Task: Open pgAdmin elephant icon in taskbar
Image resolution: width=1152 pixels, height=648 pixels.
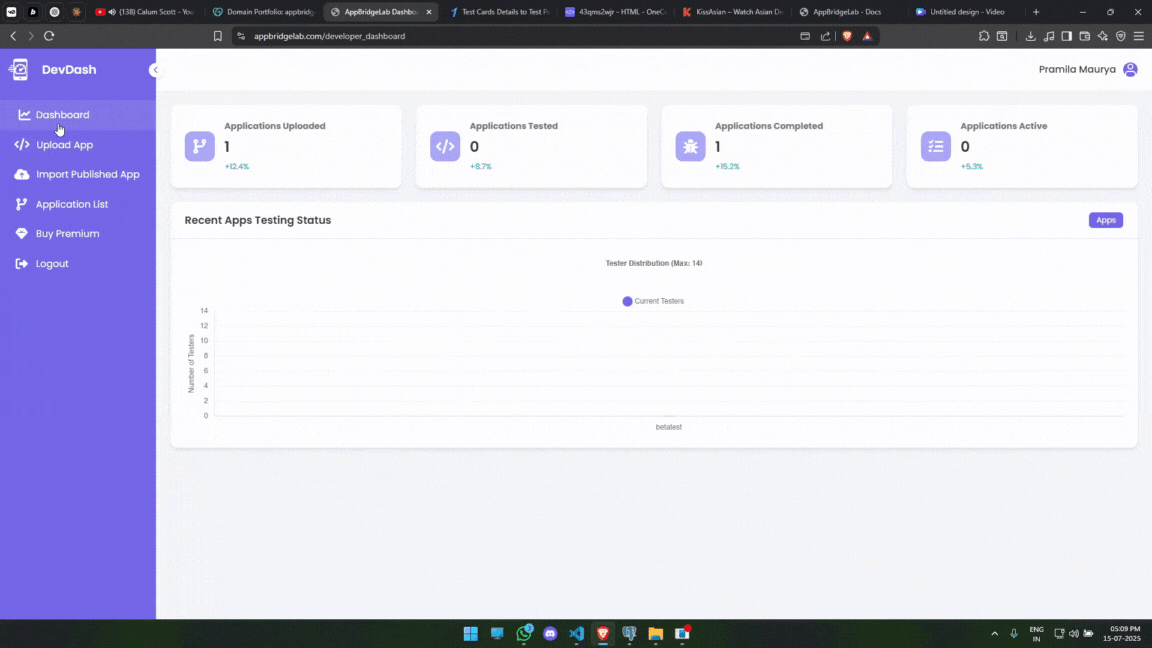Action: pyautogui.click(x=630, y=633)
